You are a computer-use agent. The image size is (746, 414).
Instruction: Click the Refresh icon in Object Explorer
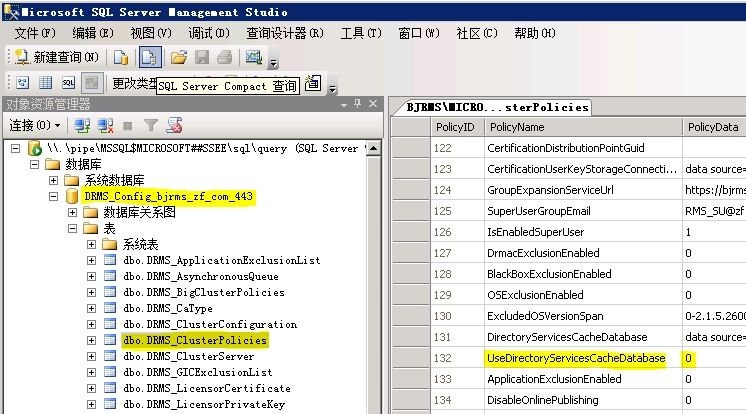[174, 126]
